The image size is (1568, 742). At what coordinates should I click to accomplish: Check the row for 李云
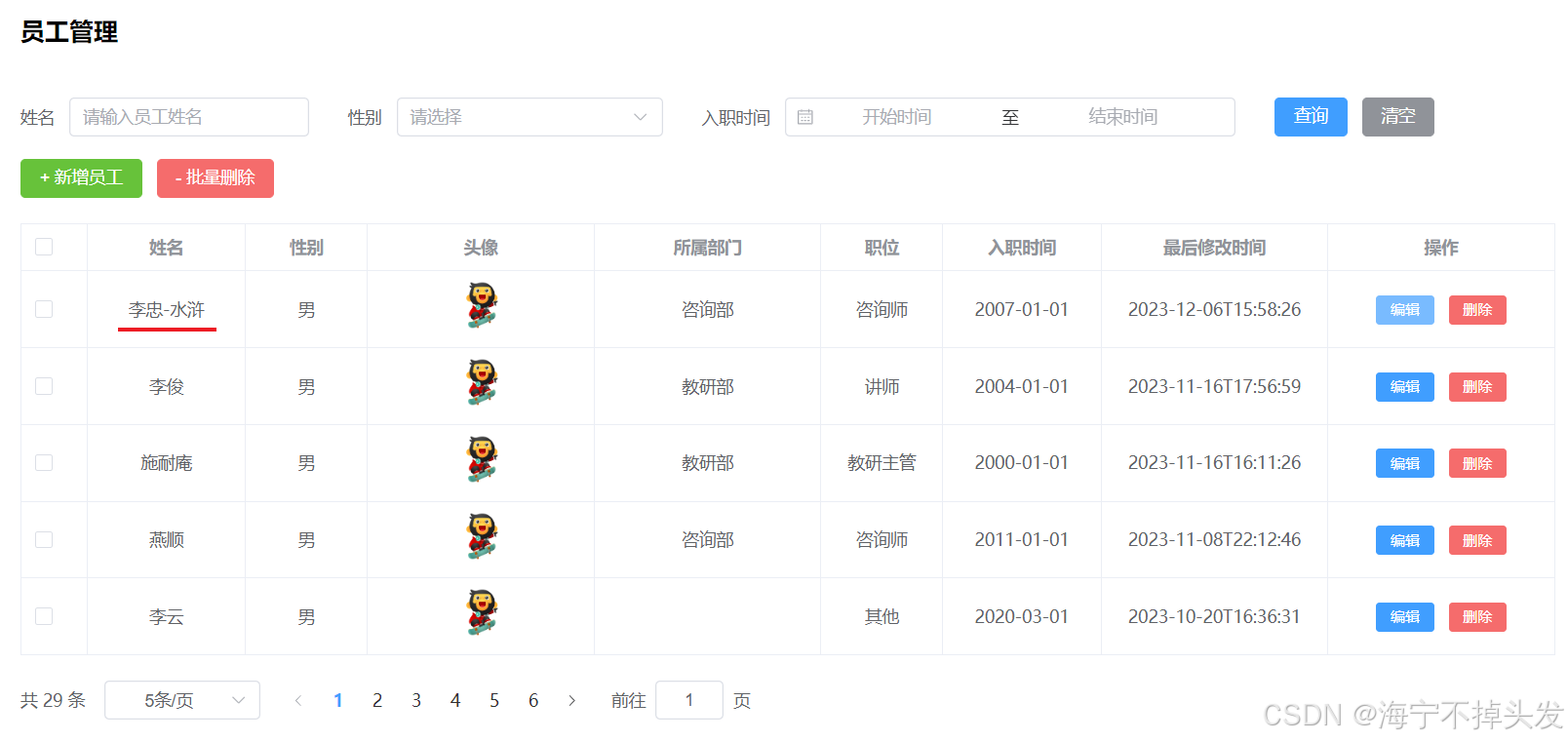44,616
